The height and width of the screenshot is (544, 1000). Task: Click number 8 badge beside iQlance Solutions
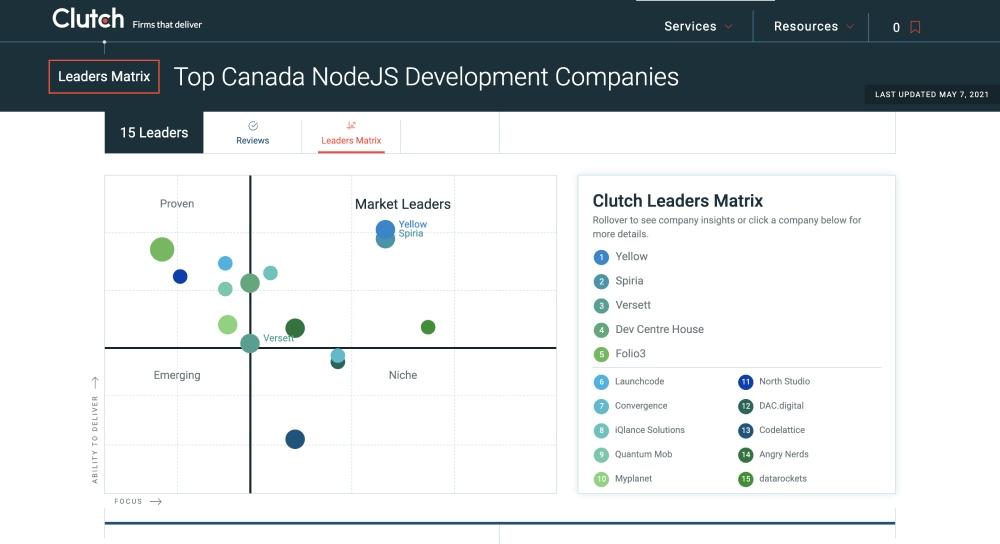coord(601,430)
